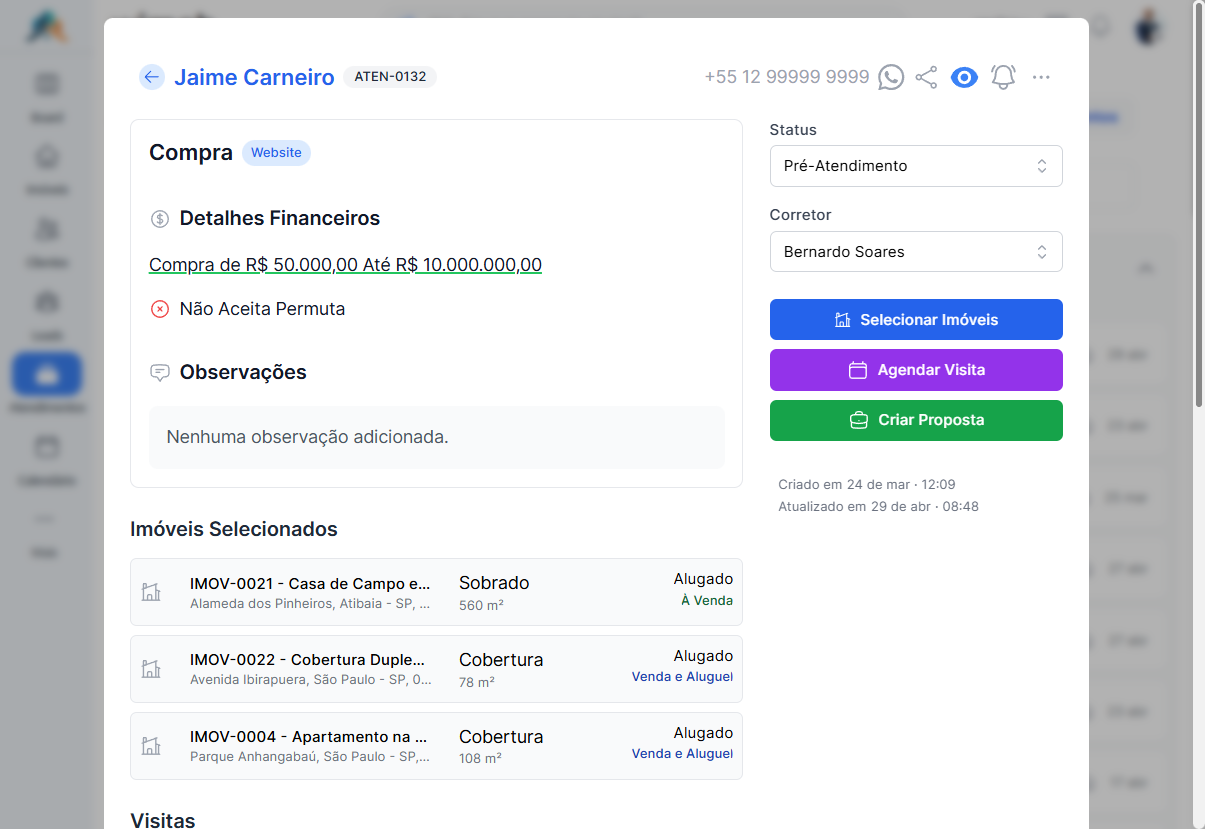1205x829 pixels.
Task: Click the speech bubble icon beside Observações
Action: coord(160,372)
